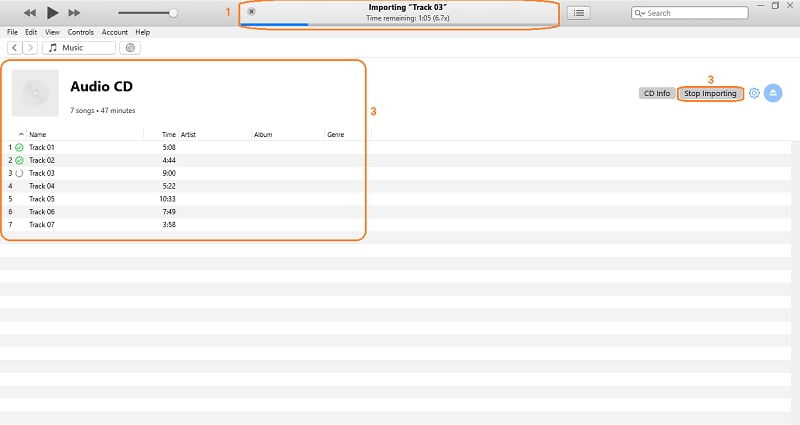Viewport: 800px width, 425px height.
Task: Sort by the Album column header
Action: pyautogui.click(x=263, y=135)
